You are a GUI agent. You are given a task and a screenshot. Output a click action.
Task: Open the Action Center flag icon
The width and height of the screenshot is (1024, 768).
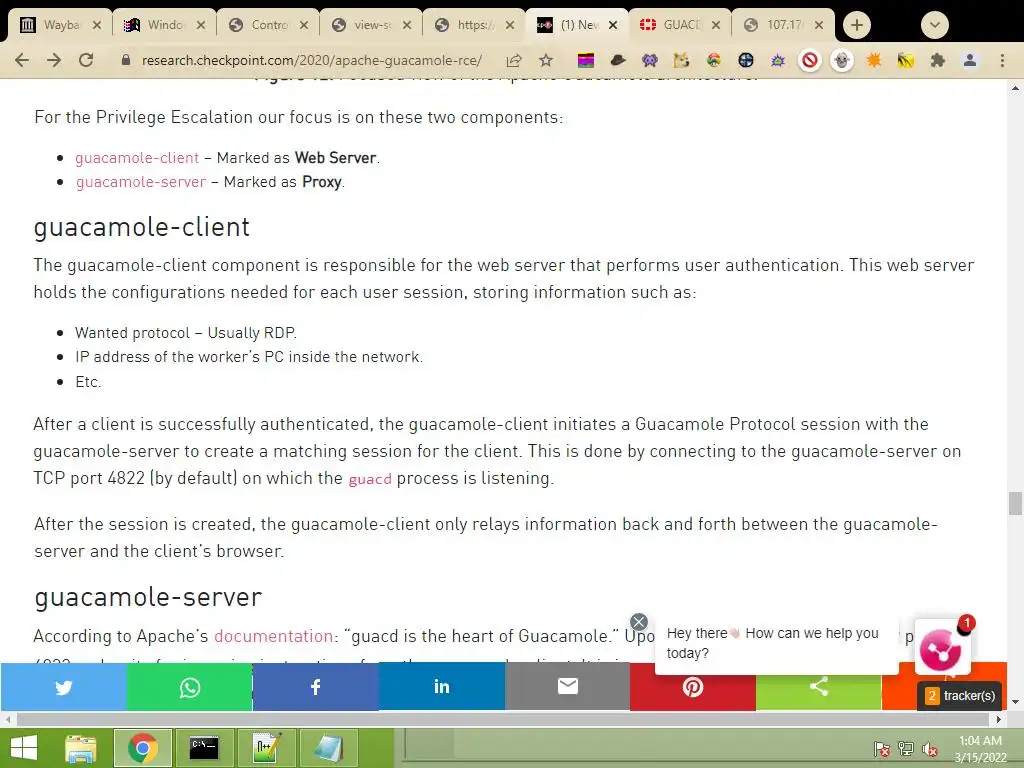pos(881,749)
